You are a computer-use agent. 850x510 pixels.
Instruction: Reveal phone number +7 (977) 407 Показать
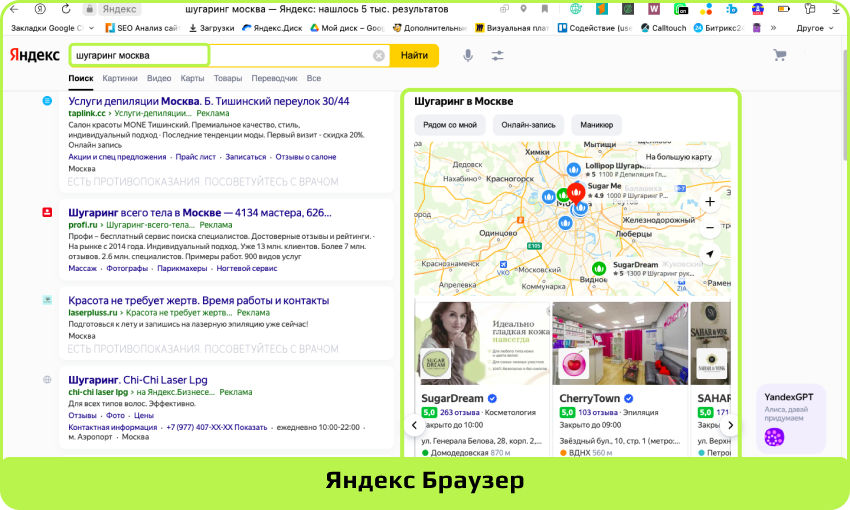217,427
